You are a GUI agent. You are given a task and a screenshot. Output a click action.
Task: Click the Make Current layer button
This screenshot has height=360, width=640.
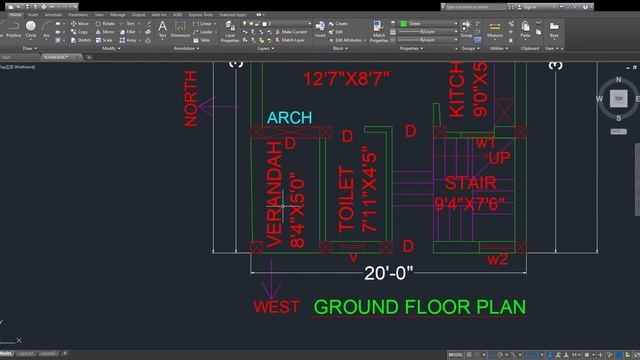pos(291,32)
